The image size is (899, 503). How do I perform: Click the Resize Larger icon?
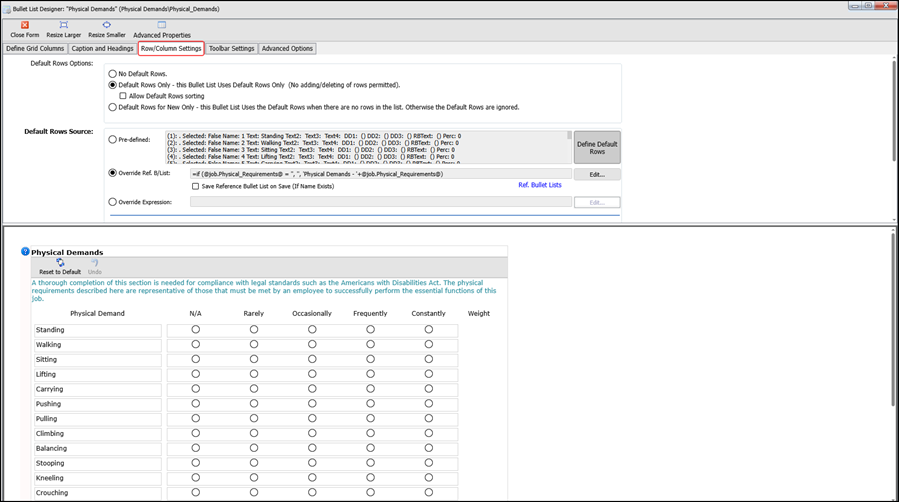click(x=64, y=25)
